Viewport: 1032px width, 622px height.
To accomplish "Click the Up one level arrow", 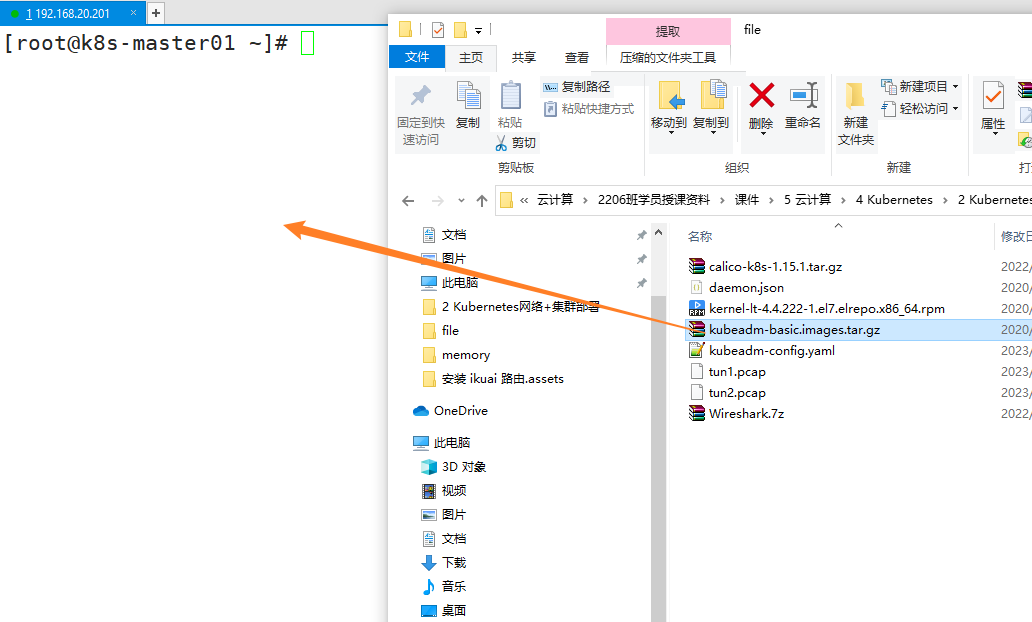I will 482,200.
